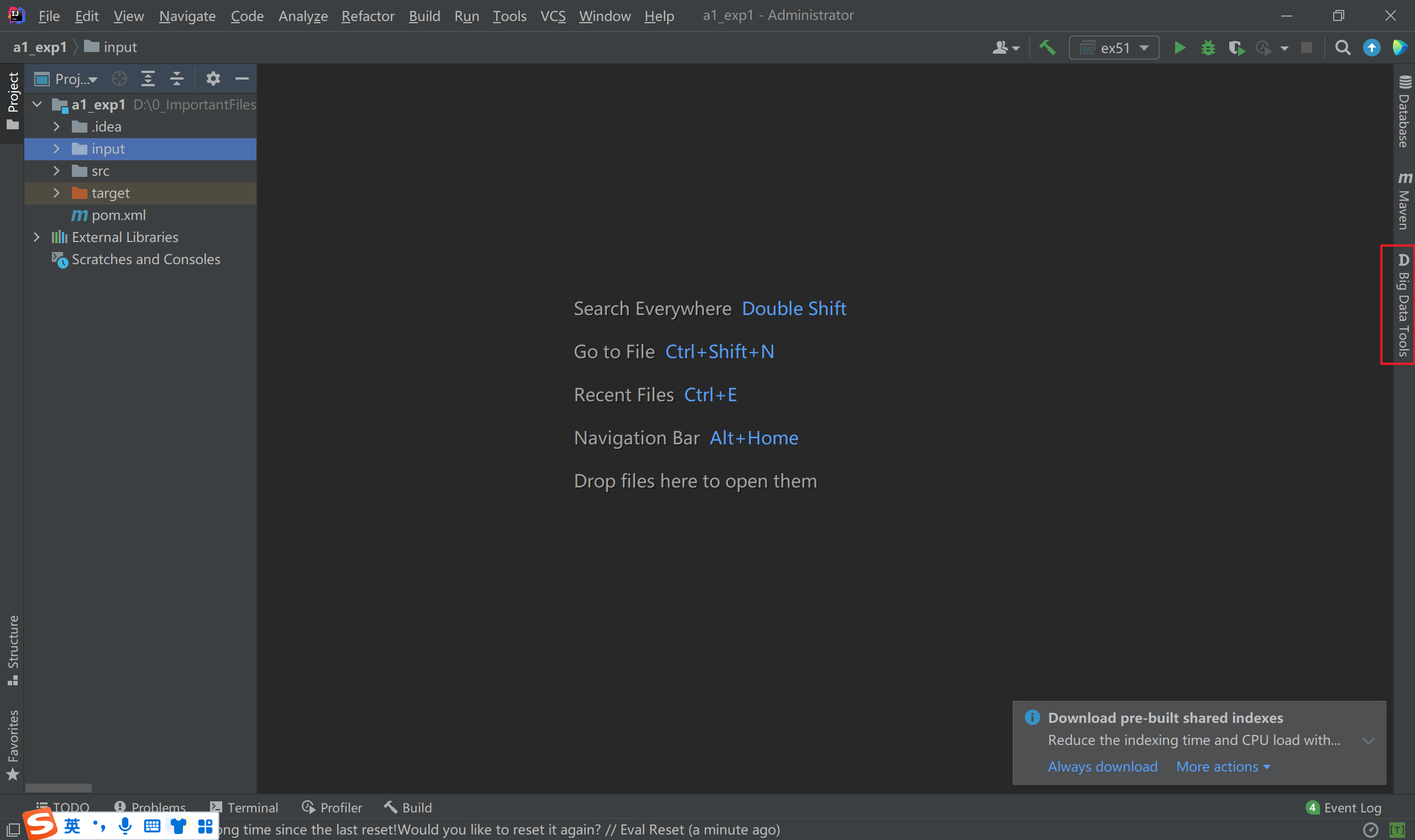The height and width of the screenshot is (840, 1415).
Task: Click the Project panel horizontal scrollbar
Action: pyautogui.click(x=58, y=788)
